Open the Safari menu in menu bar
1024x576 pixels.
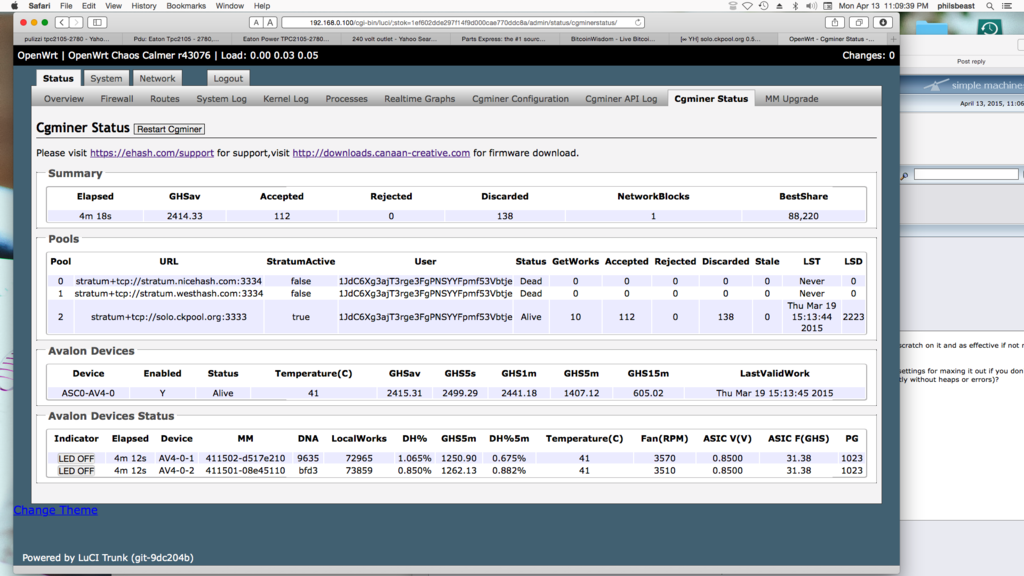pyautogui.click(x=39, y=6)
